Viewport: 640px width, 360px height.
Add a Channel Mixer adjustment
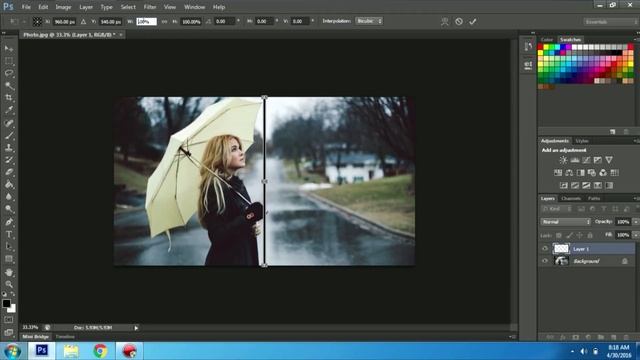[x=603, y=173]
